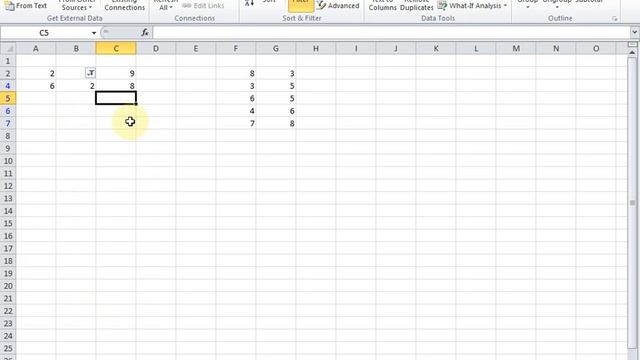Select column D header

pyautogui.click(x=156, y=49)
